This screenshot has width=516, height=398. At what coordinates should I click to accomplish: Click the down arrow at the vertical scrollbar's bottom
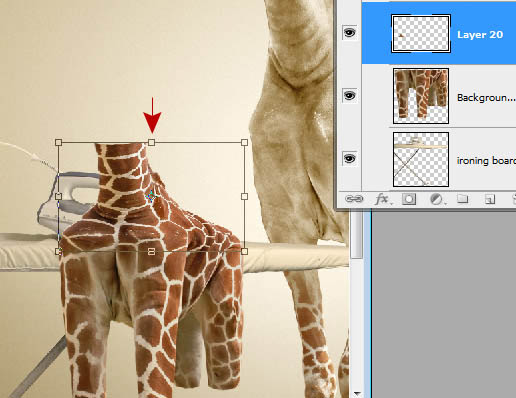coord(357,394)
